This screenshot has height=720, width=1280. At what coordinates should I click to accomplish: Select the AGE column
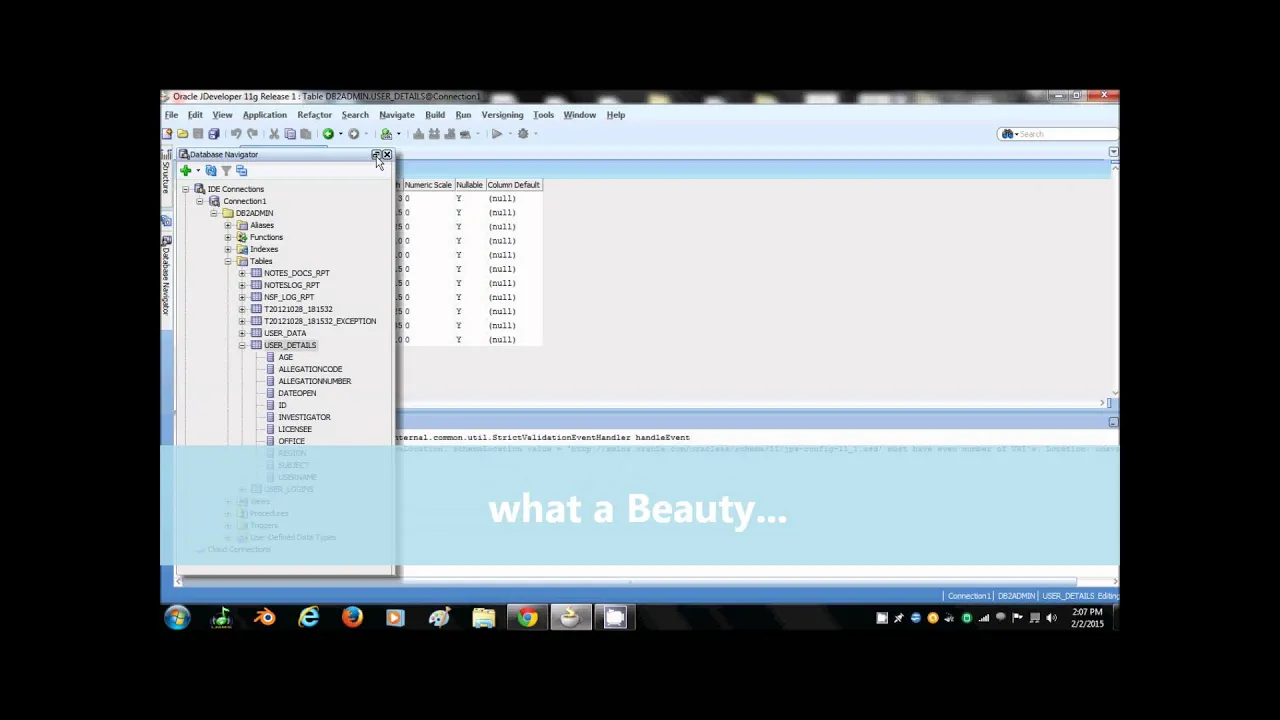pyautogui.click(x=286, y=357)
